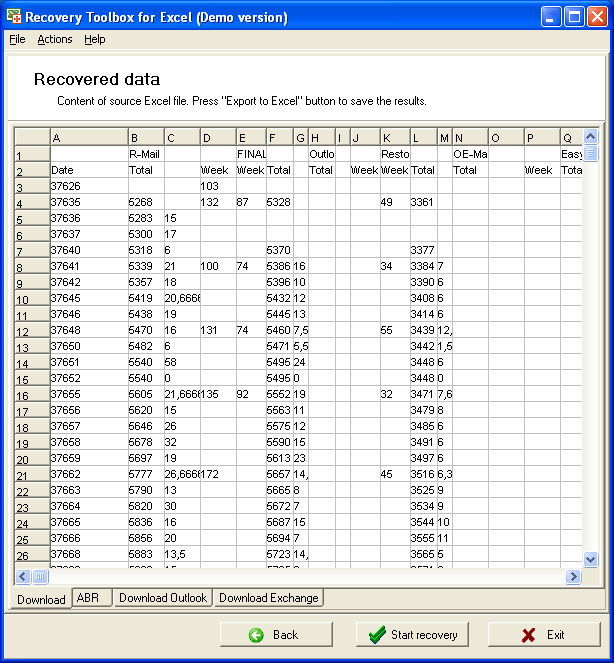Click cell containing 37668
The width and height of the screenshot is (614, 663).
coord(89,554)
